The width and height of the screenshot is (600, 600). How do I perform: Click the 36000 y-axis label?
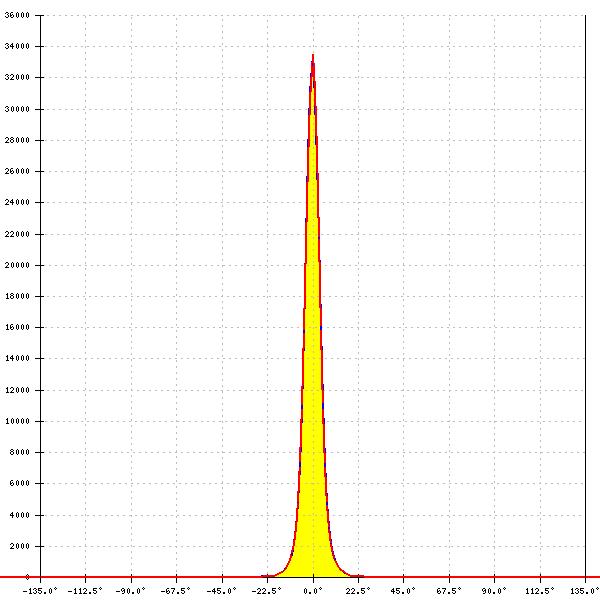tap(17, 15)
